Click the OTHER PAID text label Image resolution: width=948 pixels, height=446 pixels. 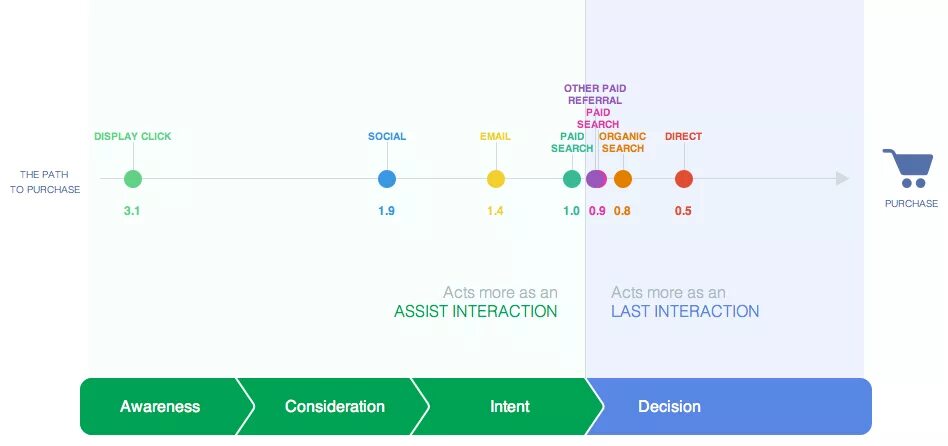[x=595, y=89]
